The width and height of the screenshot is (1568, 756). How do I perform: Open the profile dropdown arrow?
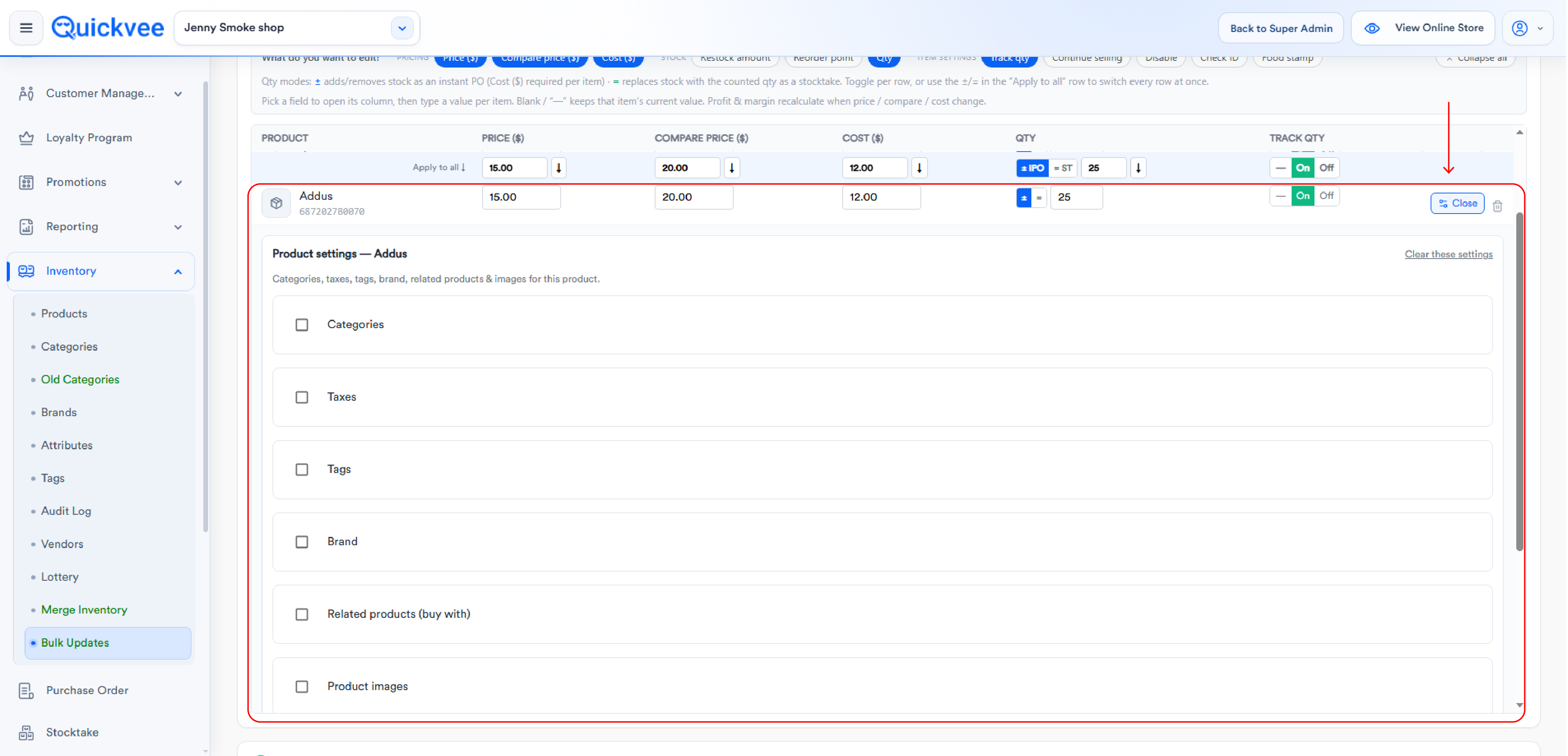click(1540, 28)
